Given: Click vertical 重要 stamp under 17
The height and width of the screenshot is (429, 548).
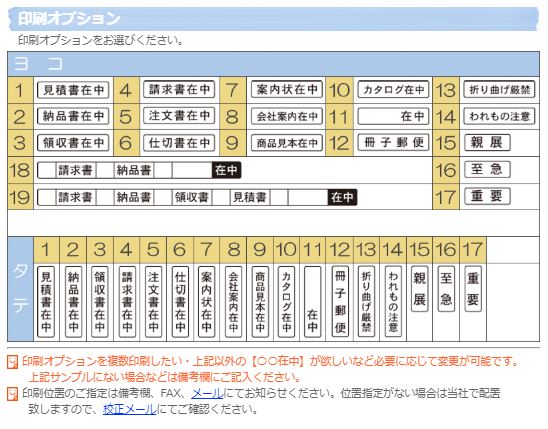Looking at the screenshot, I should pos(473,289).
